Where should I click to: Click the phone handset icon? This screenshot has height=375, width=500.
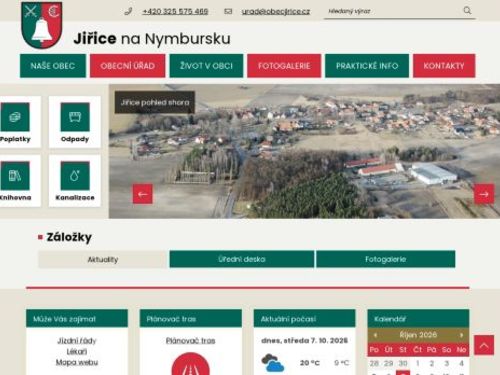pos(128,11)
